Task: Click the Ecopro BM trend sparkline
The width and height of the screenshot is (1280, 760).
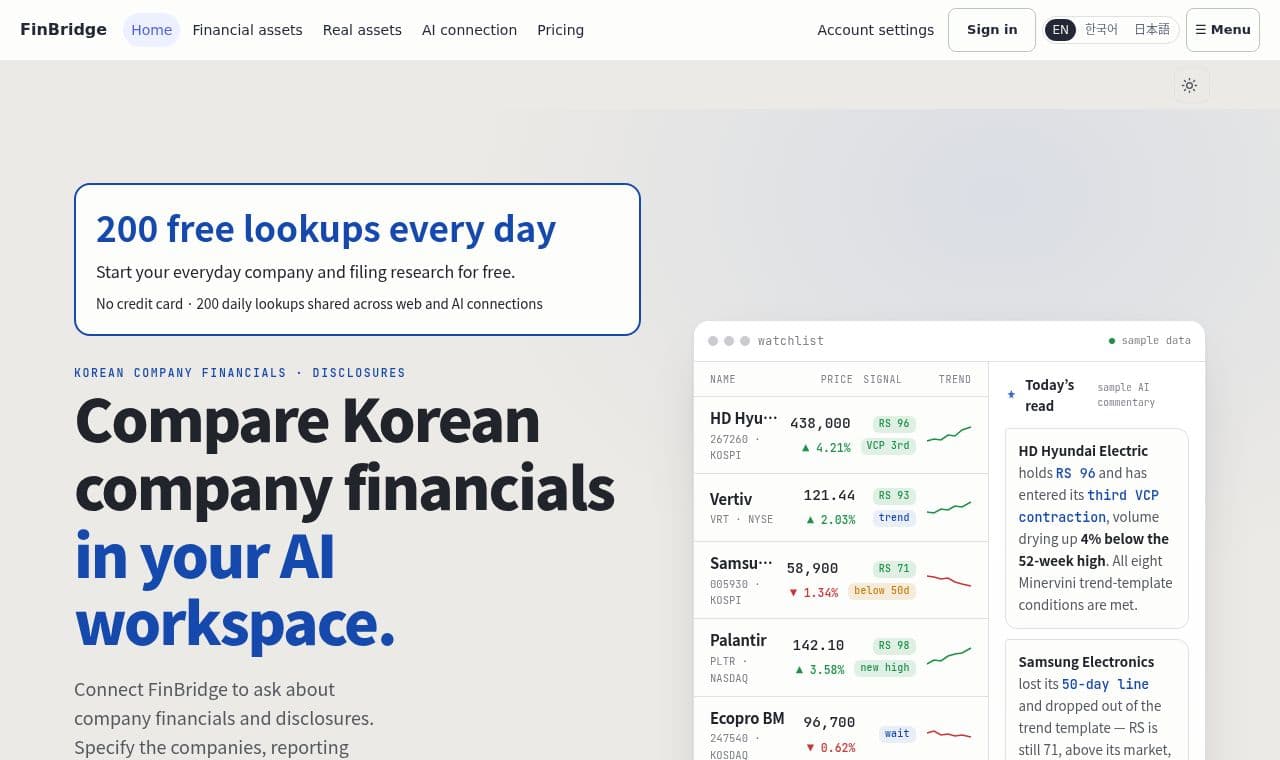Action: pos(949,734)
